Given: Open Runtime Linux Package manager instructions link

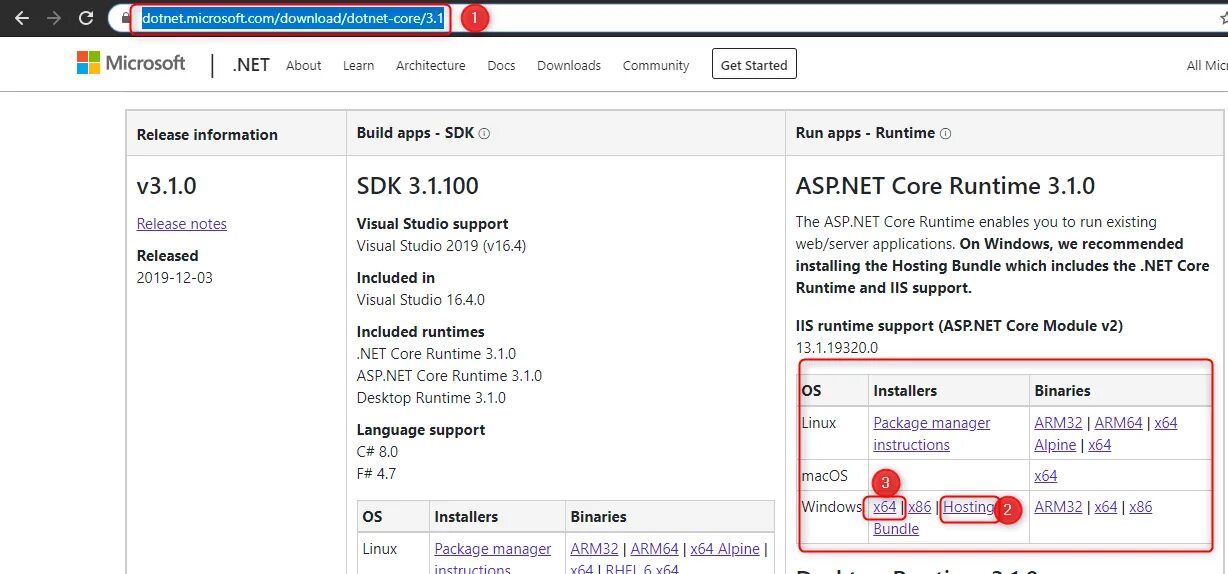Looking at the screenshot, I should click(x=932, y=434).
